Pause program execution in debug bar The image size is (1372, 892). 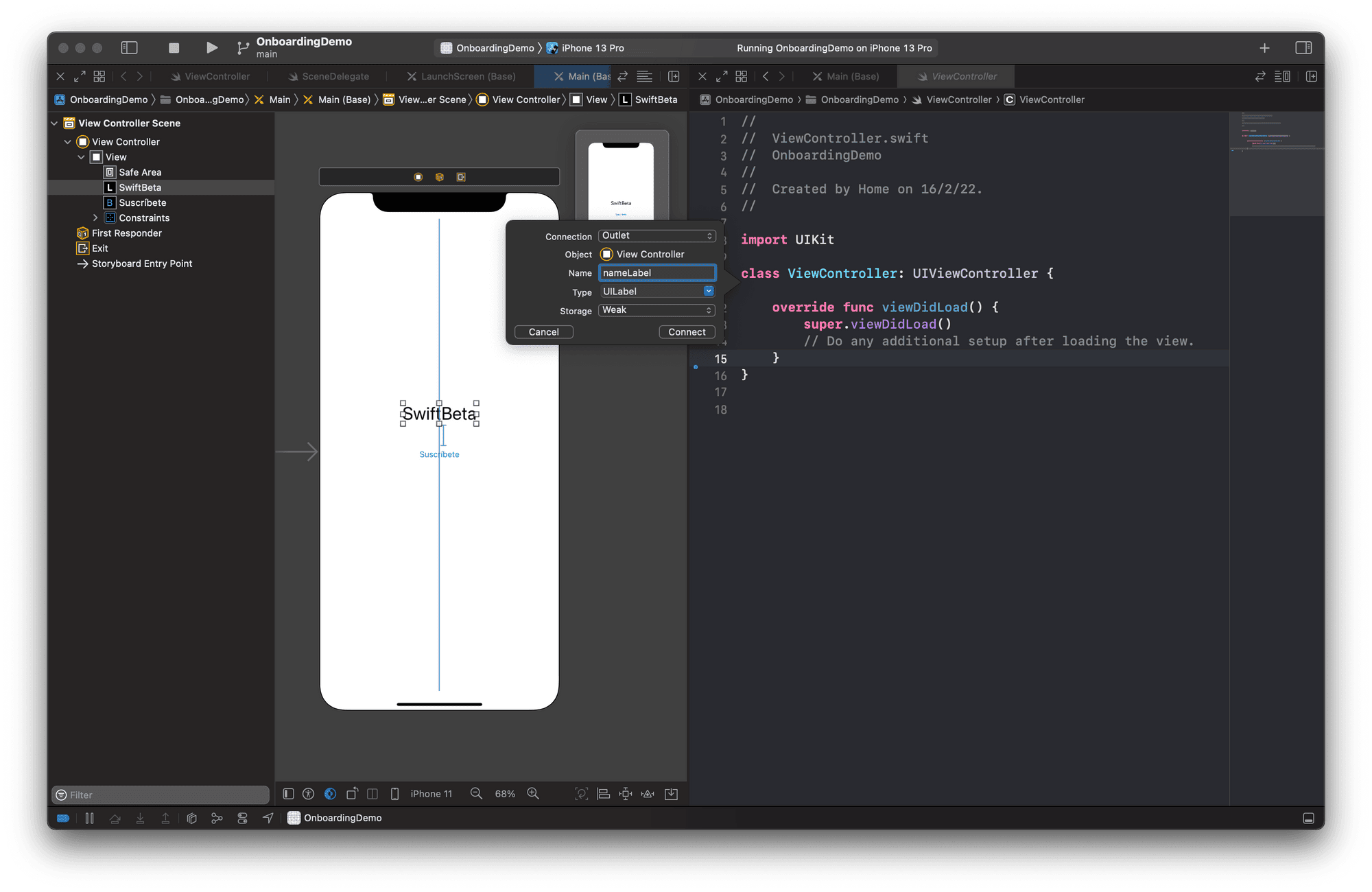click(x=90, y=818)
